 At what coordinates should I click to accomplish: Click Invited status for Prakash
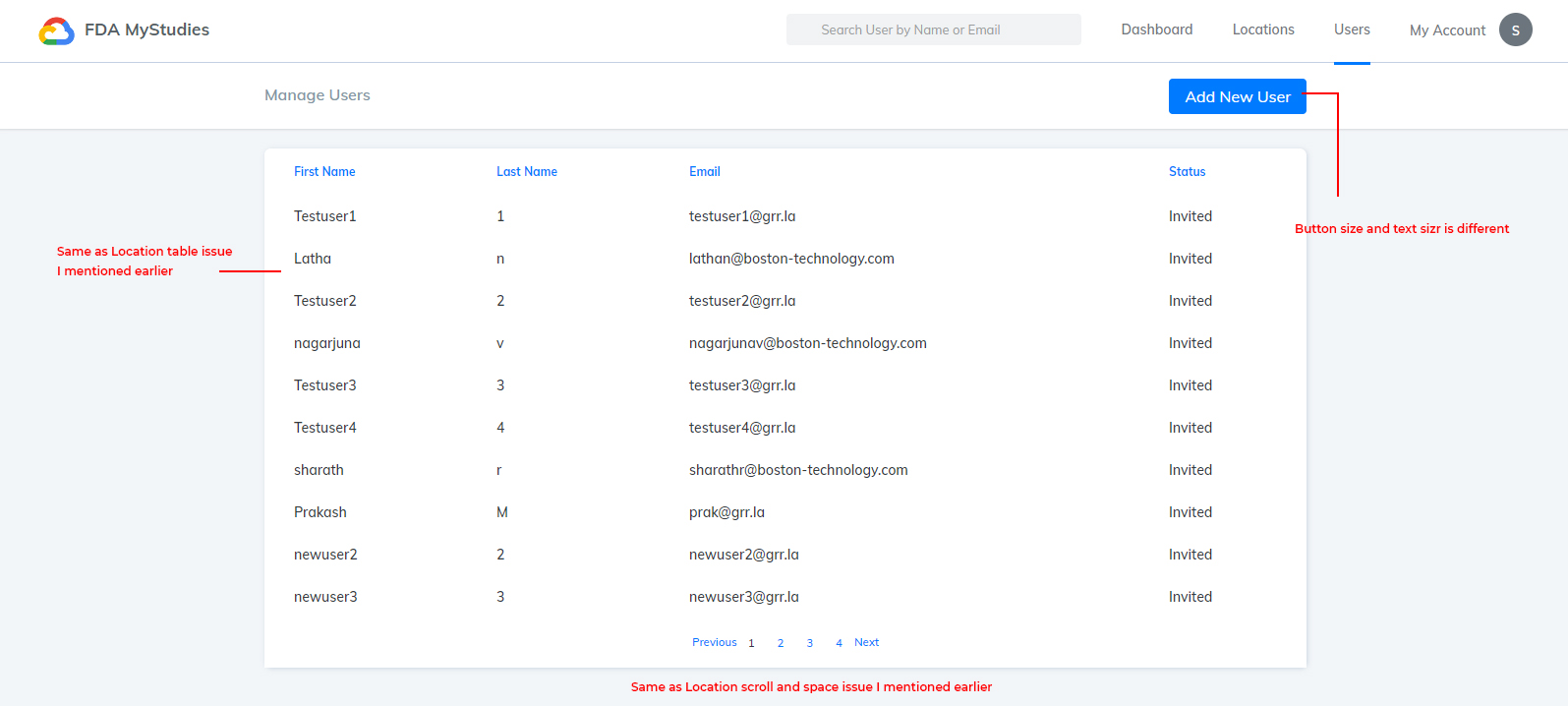pos(1191,512)
